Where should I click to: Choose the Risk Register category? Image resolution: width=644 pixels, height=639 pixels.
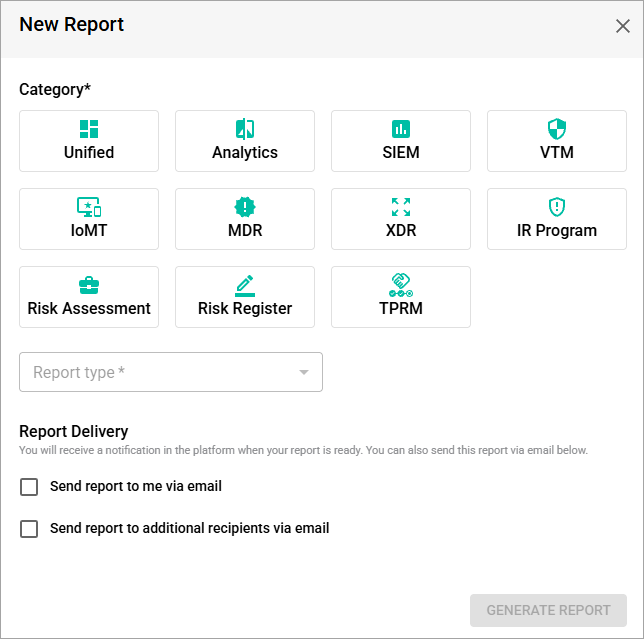tap(245, 297)
